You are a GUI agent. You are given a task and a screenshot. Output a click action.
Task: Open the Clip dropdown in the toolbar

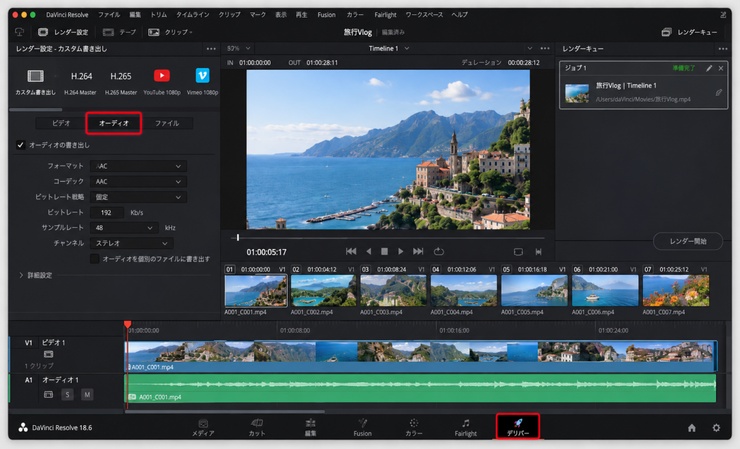click(x=170, y=32)
